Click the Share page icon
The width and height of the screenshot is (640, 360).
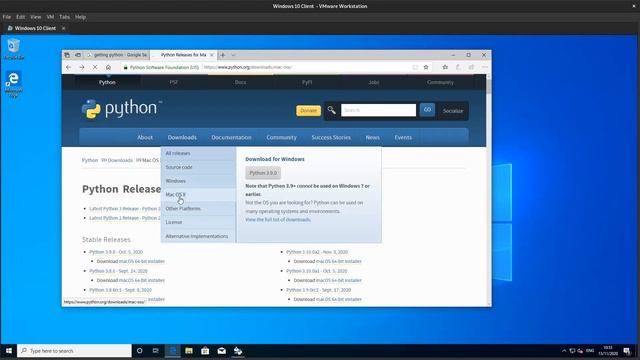(471, 67)
